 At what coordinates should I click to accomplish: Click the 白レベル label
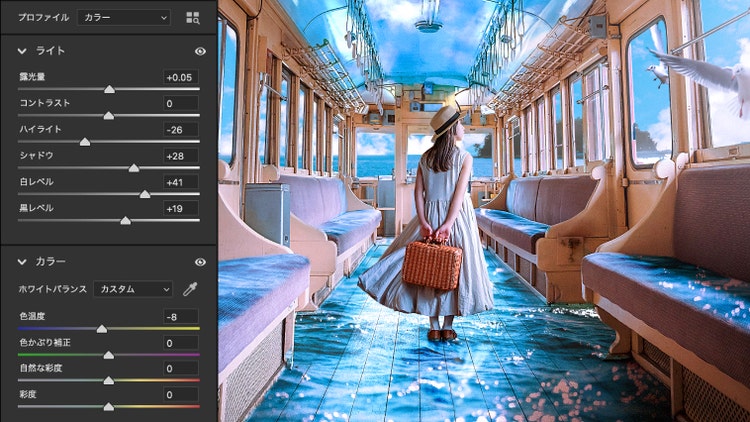pyautogui.click(x=36, y=182)
